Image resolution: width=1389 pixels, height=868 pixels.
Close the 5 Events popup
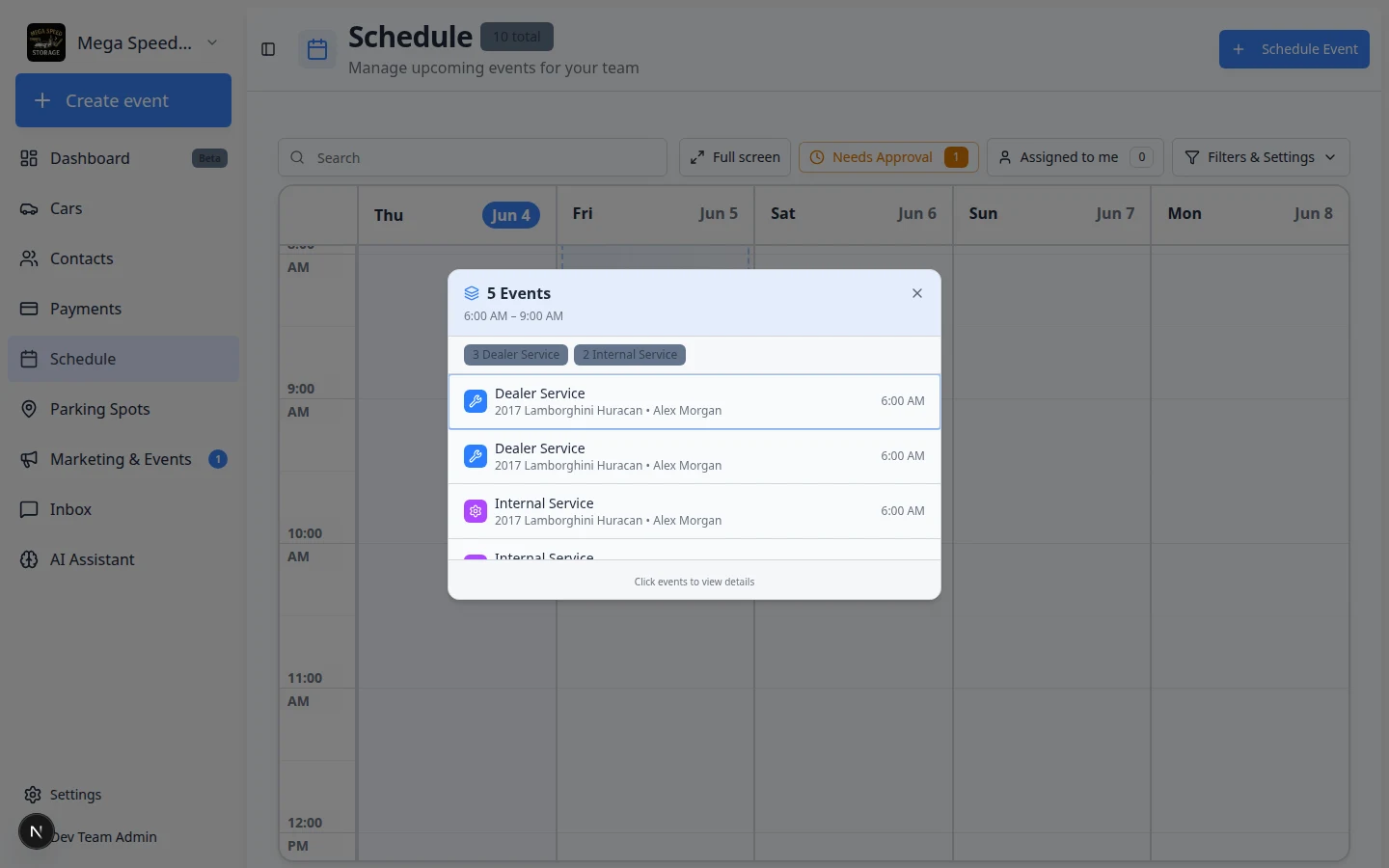click(917, 293)
